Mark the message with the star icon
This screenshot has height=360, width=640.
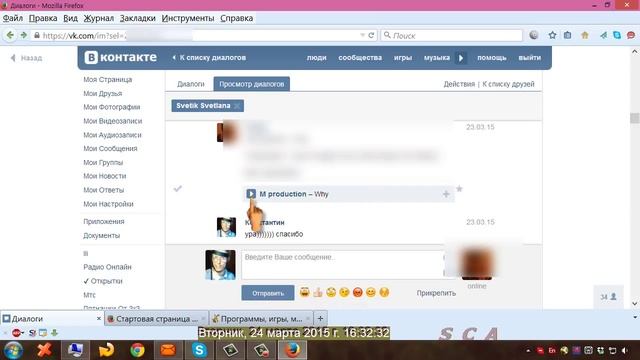459,189
